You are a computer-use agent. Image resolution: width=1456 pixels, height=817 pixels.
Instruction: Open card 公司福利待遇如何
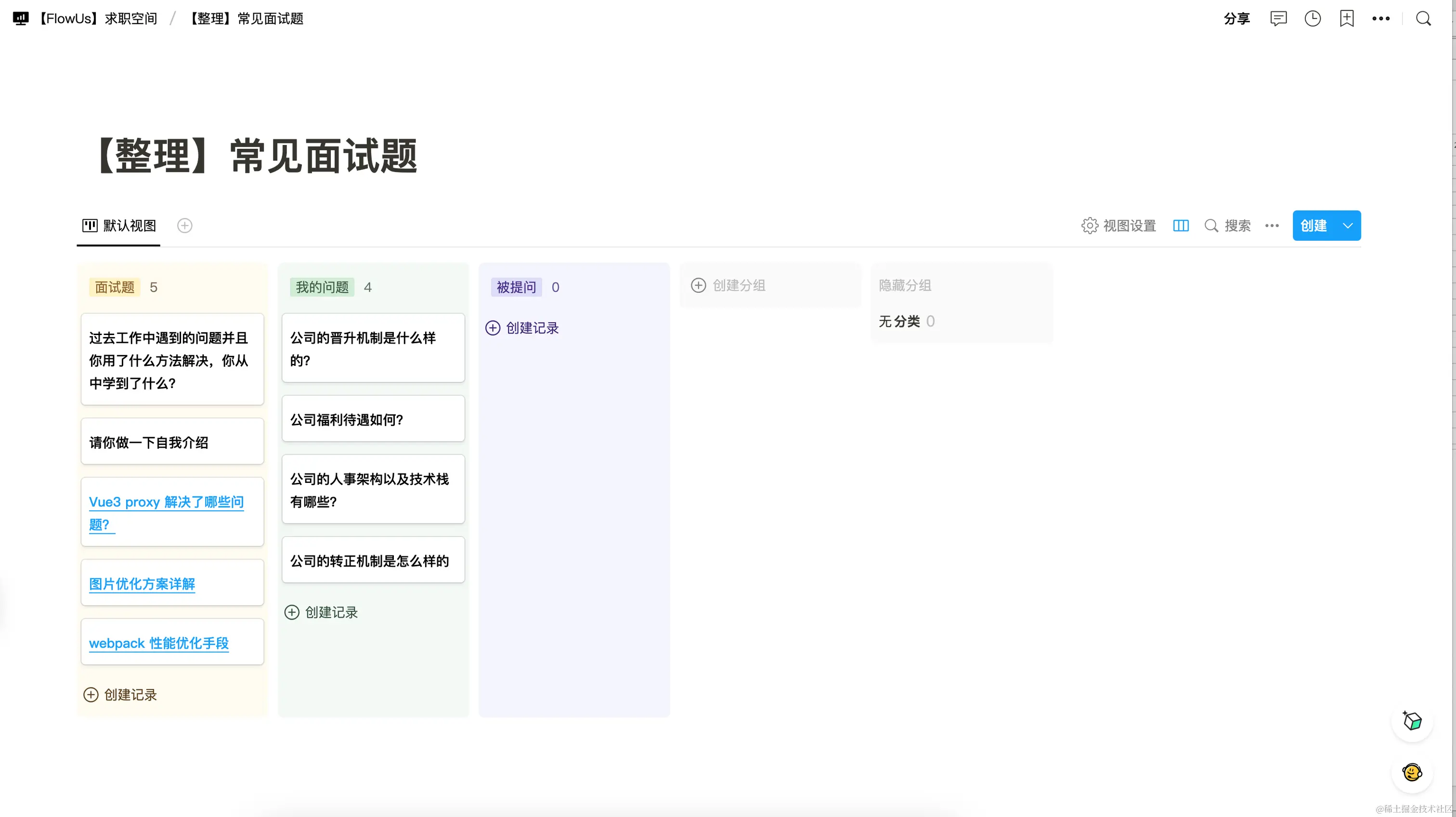pos(373,419)
